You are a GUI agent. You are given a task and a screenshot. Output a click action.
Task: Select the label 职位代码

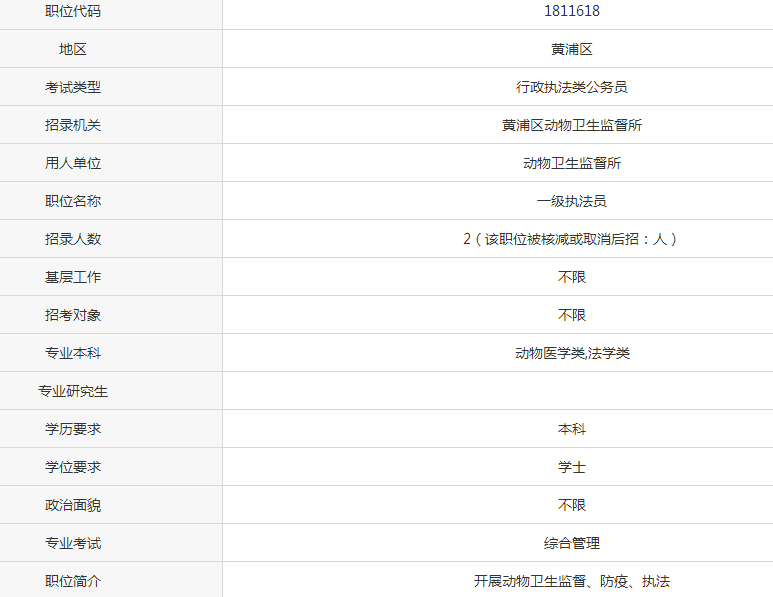click(x=73, y=11)
